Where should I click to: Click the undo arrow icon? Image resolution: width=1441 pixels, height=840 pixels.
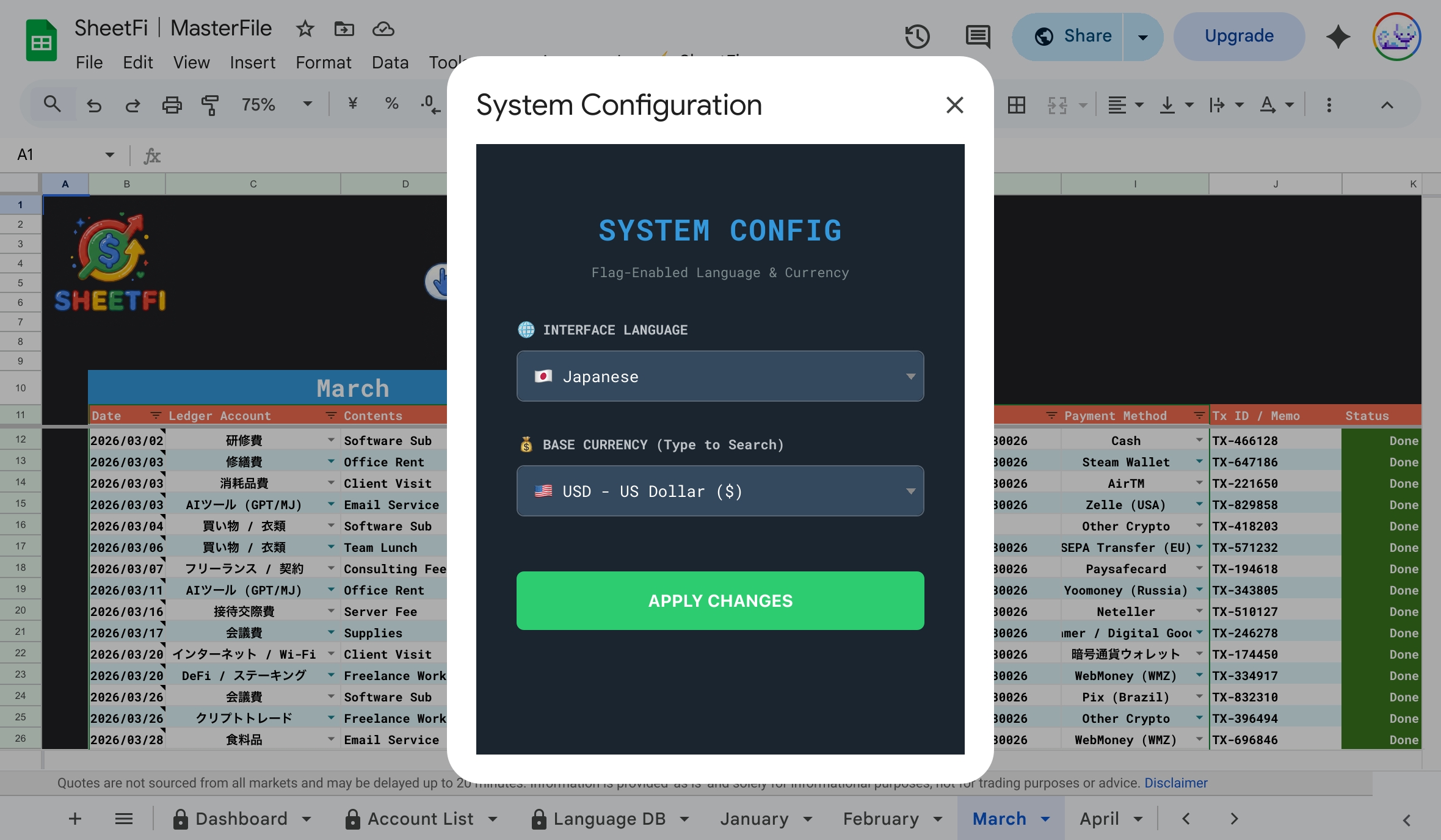(x=94, y=105)
